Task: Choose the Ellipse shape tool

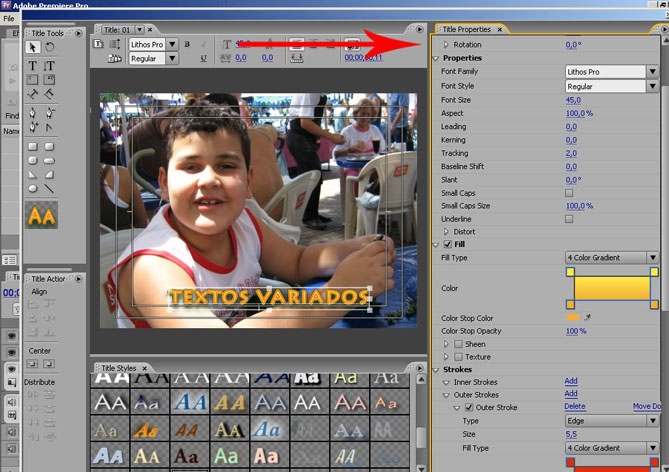Action: coord(33,187)
